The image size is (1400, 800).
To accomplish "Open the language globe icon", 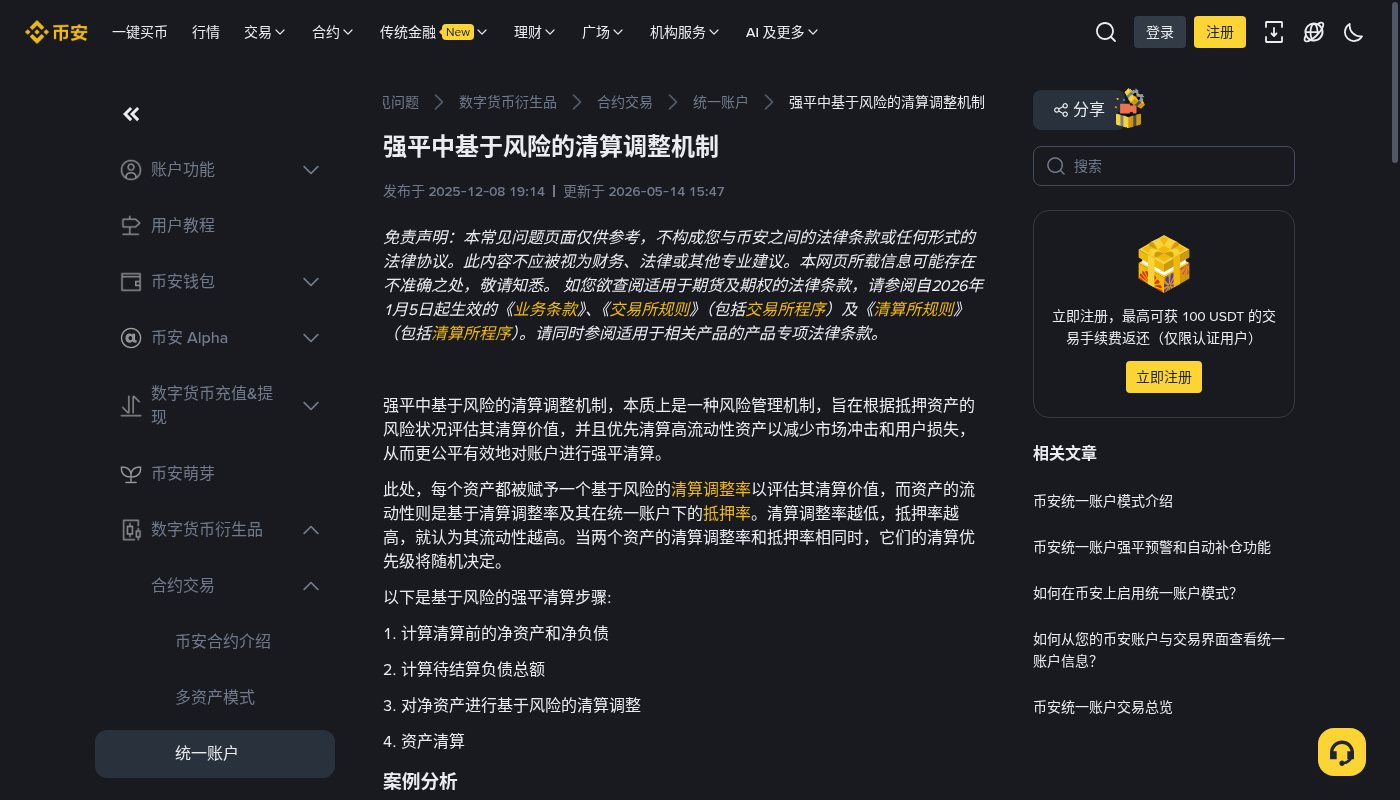I will point(1314,32).
